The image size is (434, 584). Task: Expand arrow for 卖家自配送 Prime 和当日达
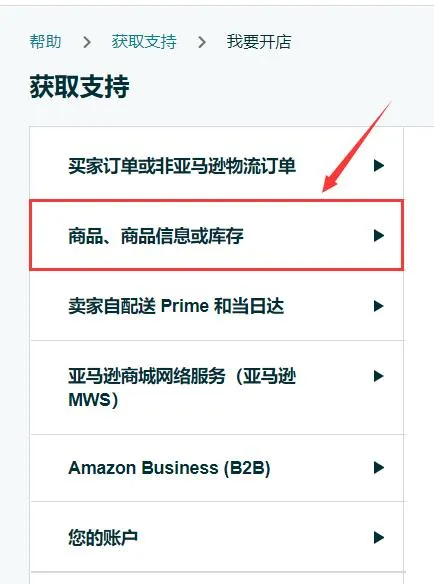point(378,306)
